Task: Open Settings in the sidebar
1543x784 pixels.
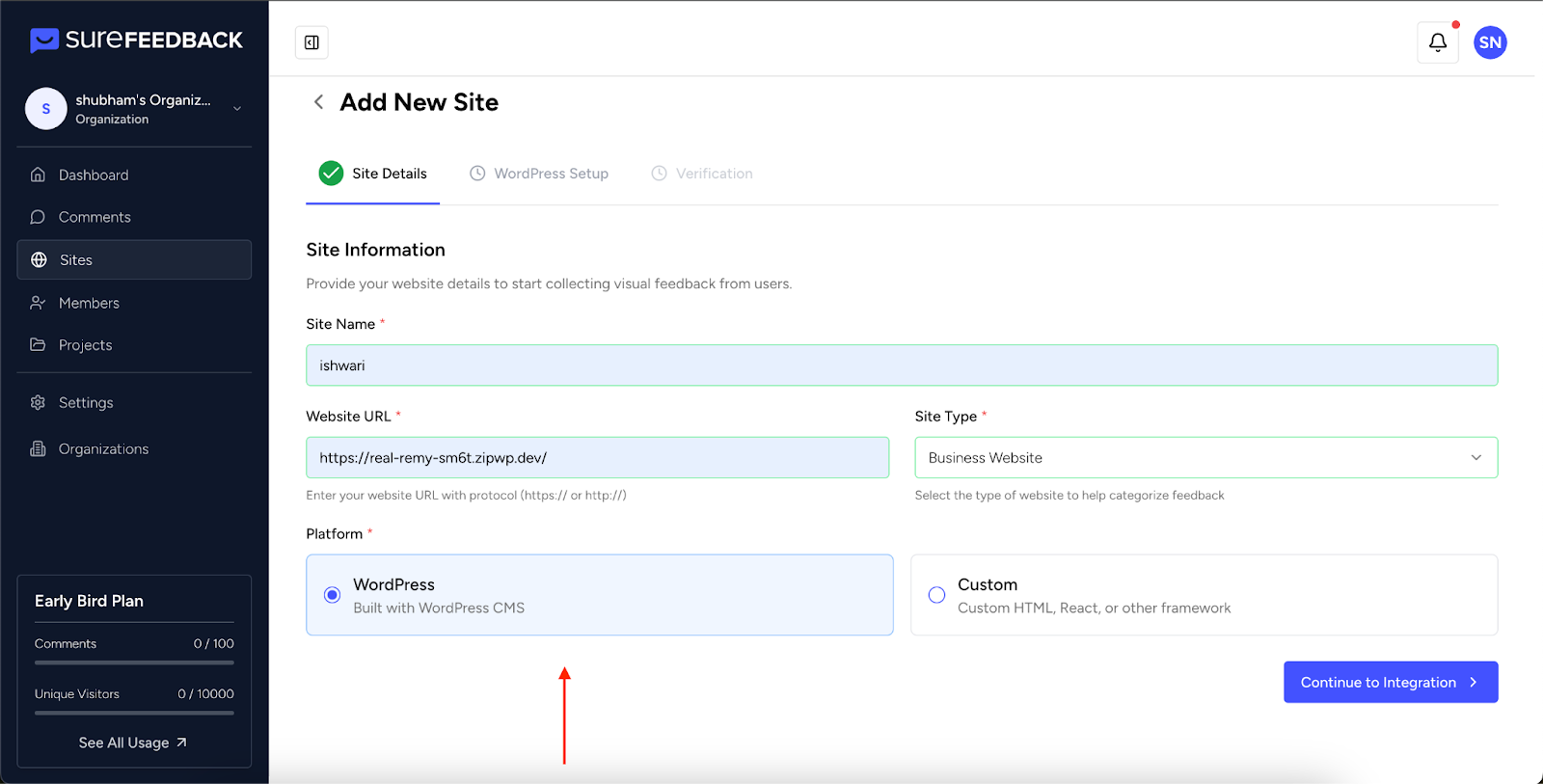Action: click(86, 403)
